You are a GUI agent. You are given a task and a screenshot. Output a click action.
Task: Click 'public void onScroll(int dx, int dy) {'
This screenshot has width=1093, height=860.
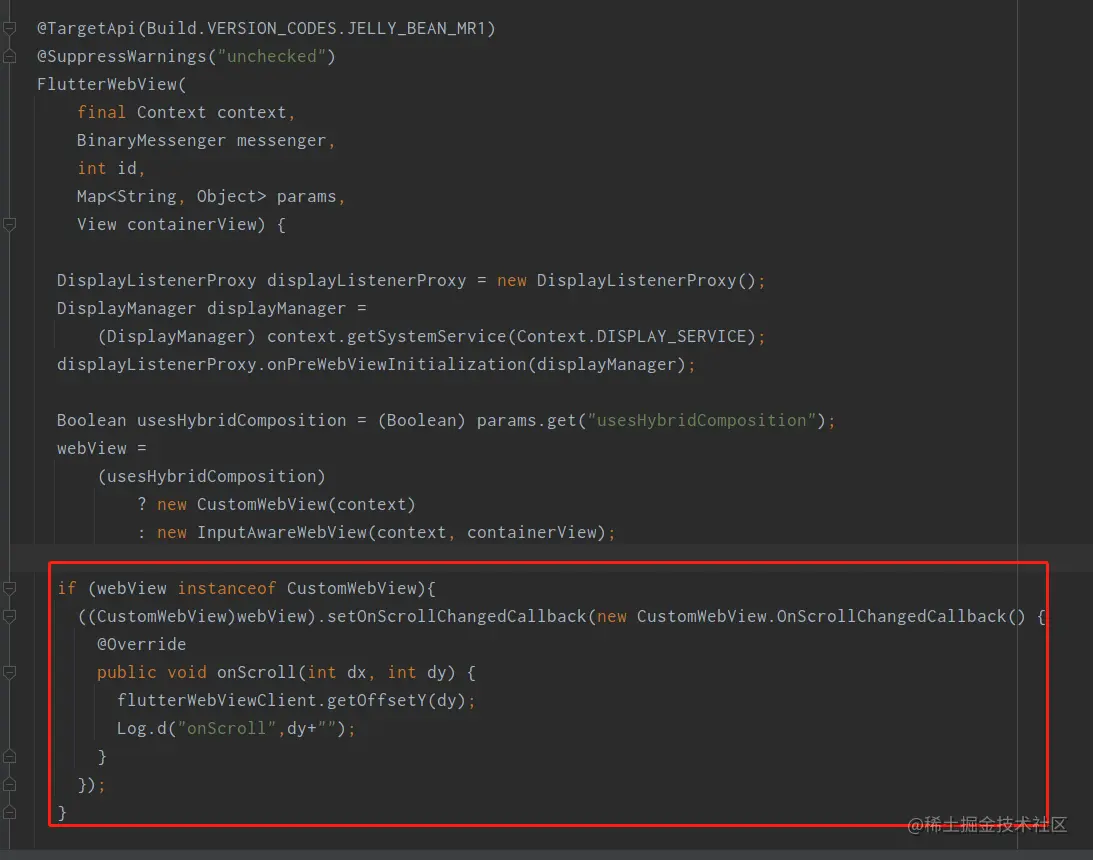pos(286,673)
